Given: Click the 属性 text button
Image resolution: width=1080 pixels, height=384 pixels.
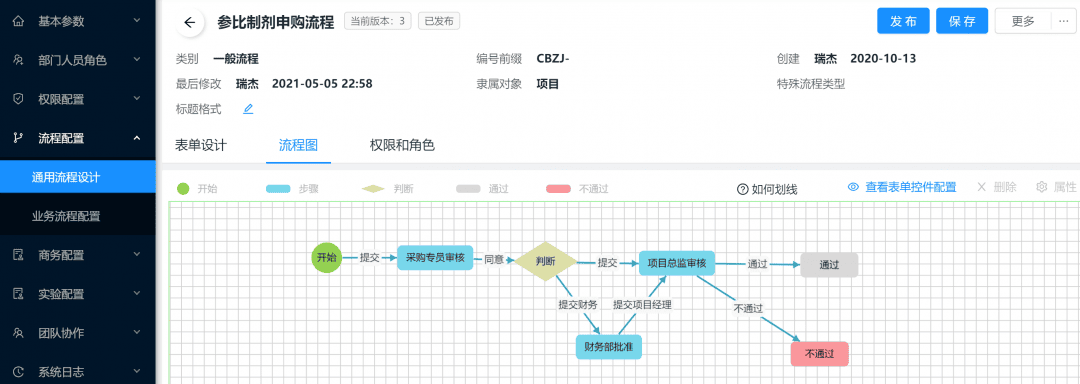Looking at the screenshot, I should (1065, 187).
